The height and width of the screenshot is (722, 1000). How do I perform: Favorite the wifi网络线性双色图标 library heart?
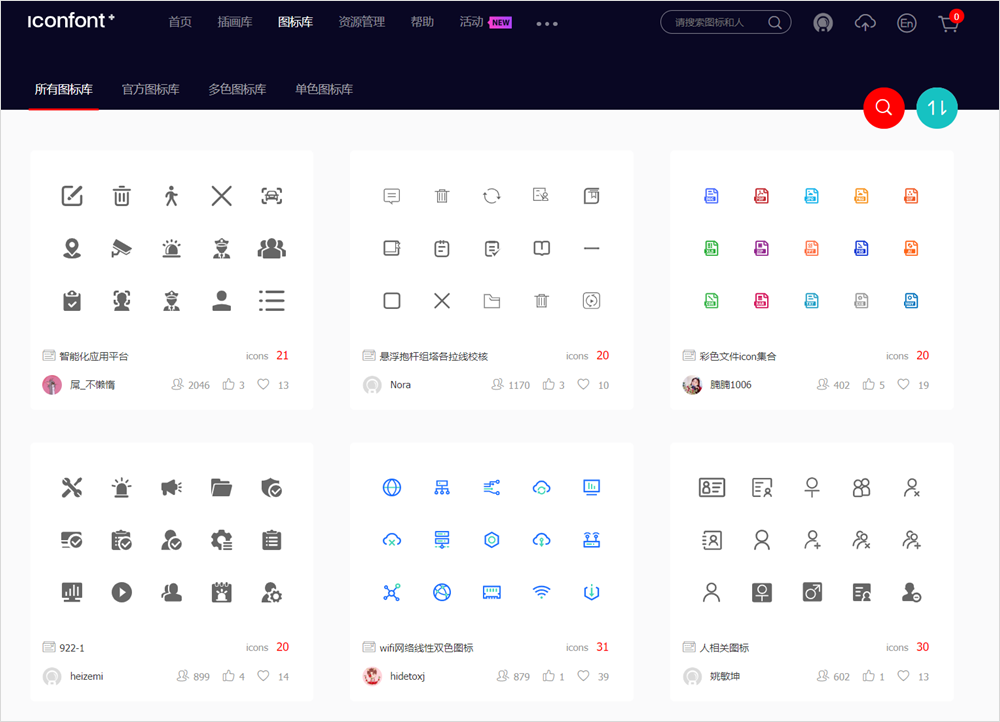click(x=583, y=675)
